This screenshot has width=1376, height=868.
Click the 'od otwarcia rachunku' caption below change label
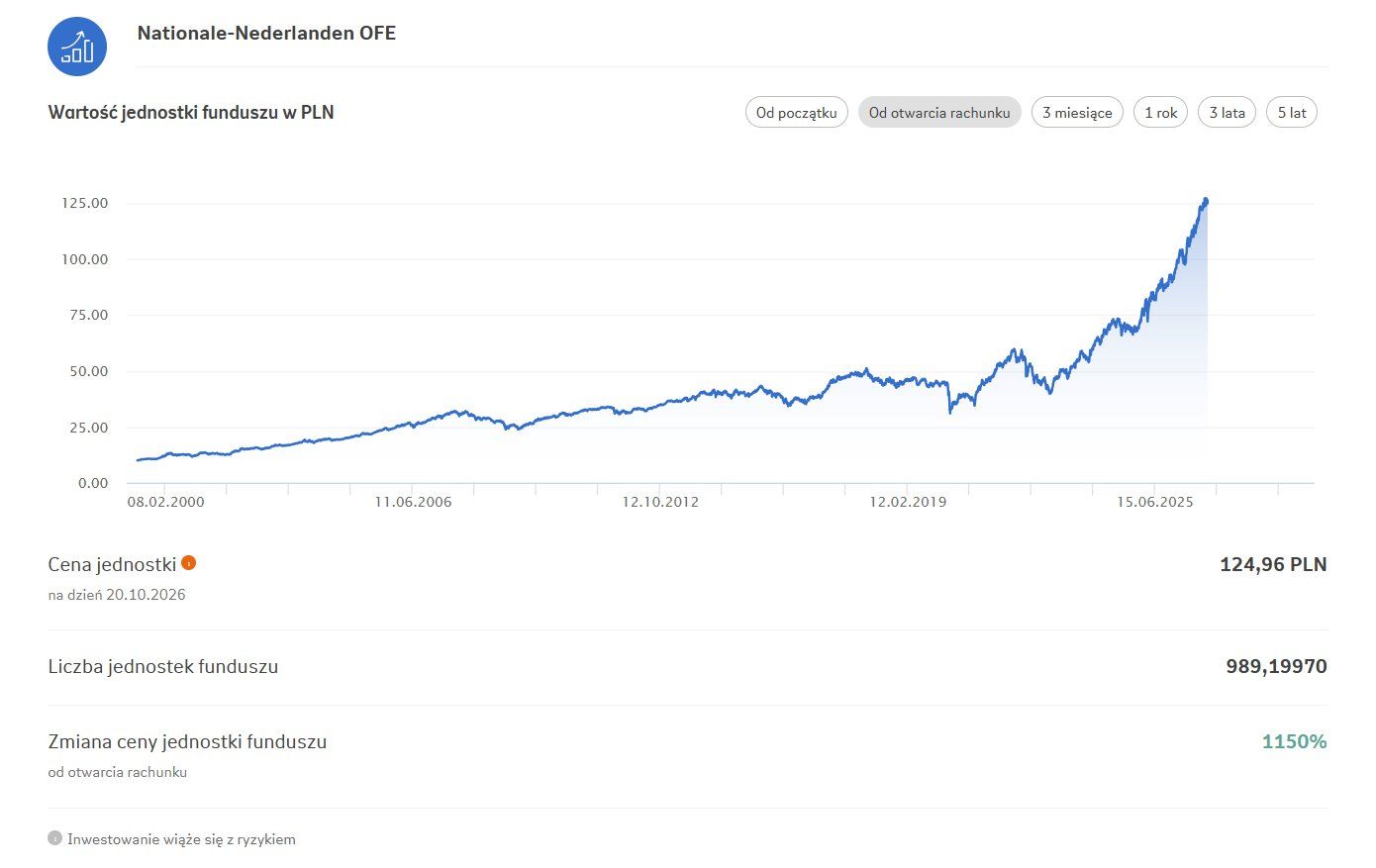(118, 772)
